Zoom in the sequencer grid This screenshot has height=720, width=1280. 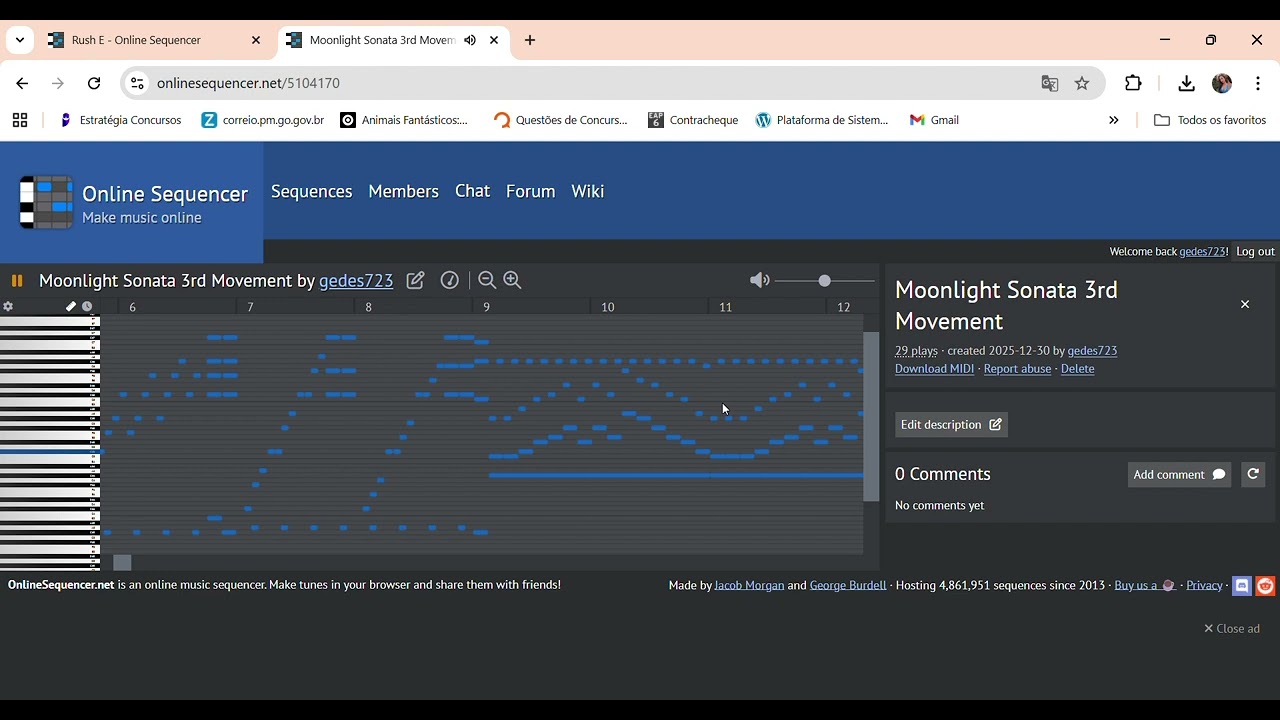click(x=513, y=281)
